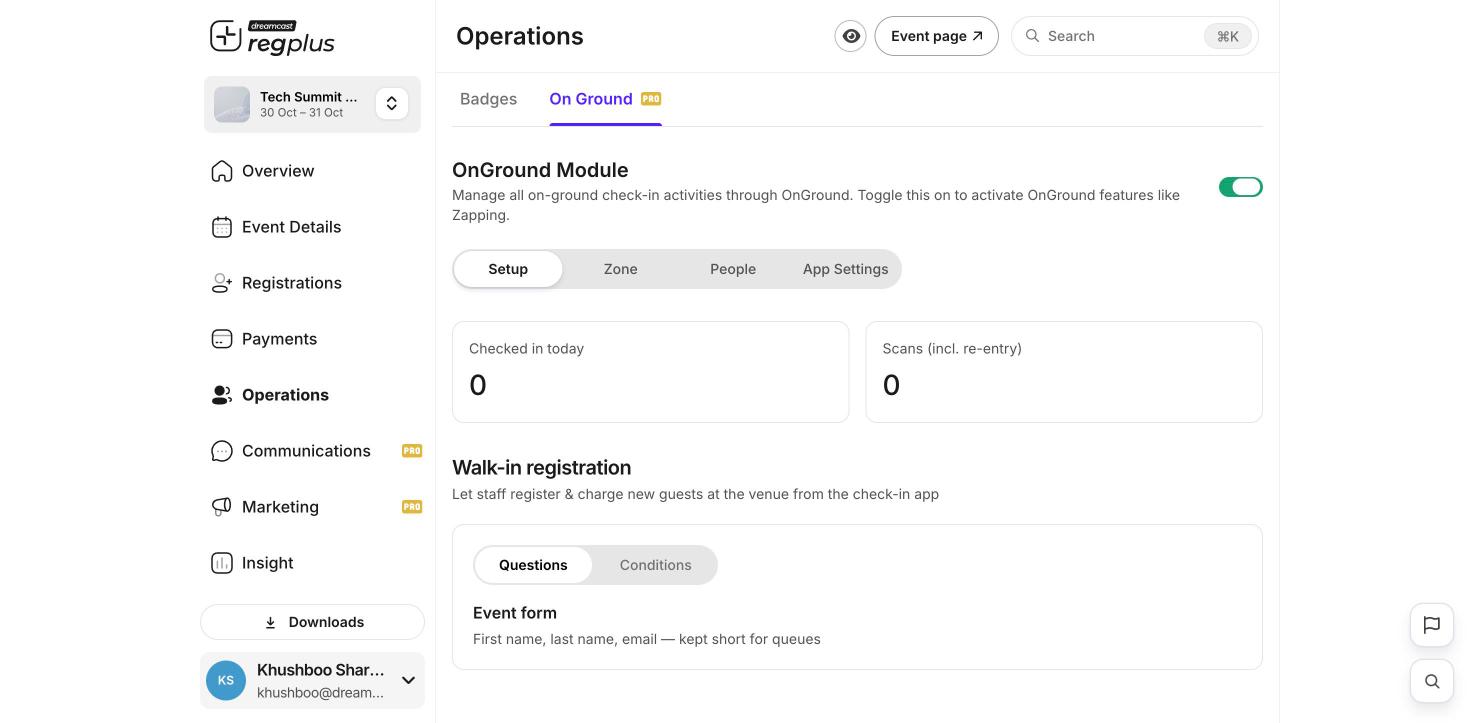This screenshot has width=1470, height=723.
Task: Click the KS user avatar
Action: [x=226, y=681]
